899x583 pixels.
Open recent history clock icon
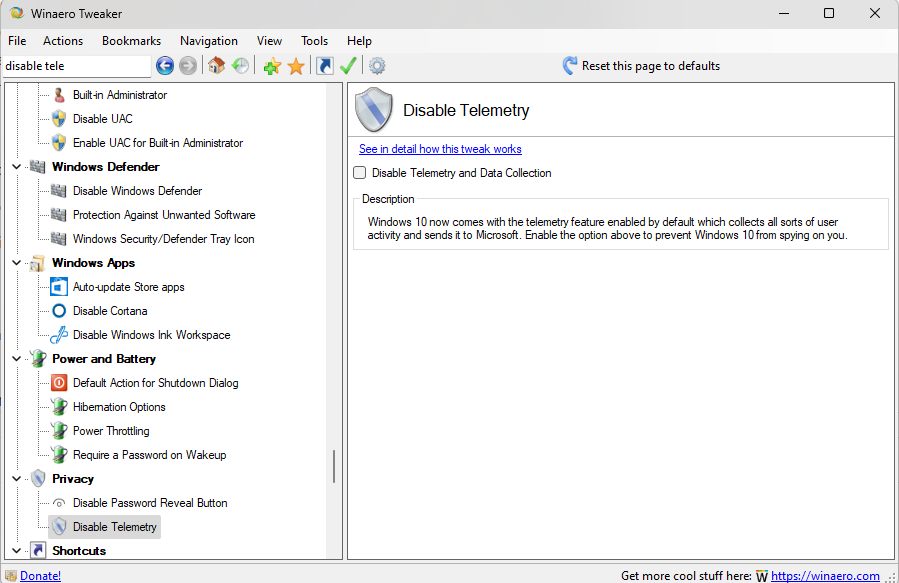pyautogui.click(x=240, y=66)
